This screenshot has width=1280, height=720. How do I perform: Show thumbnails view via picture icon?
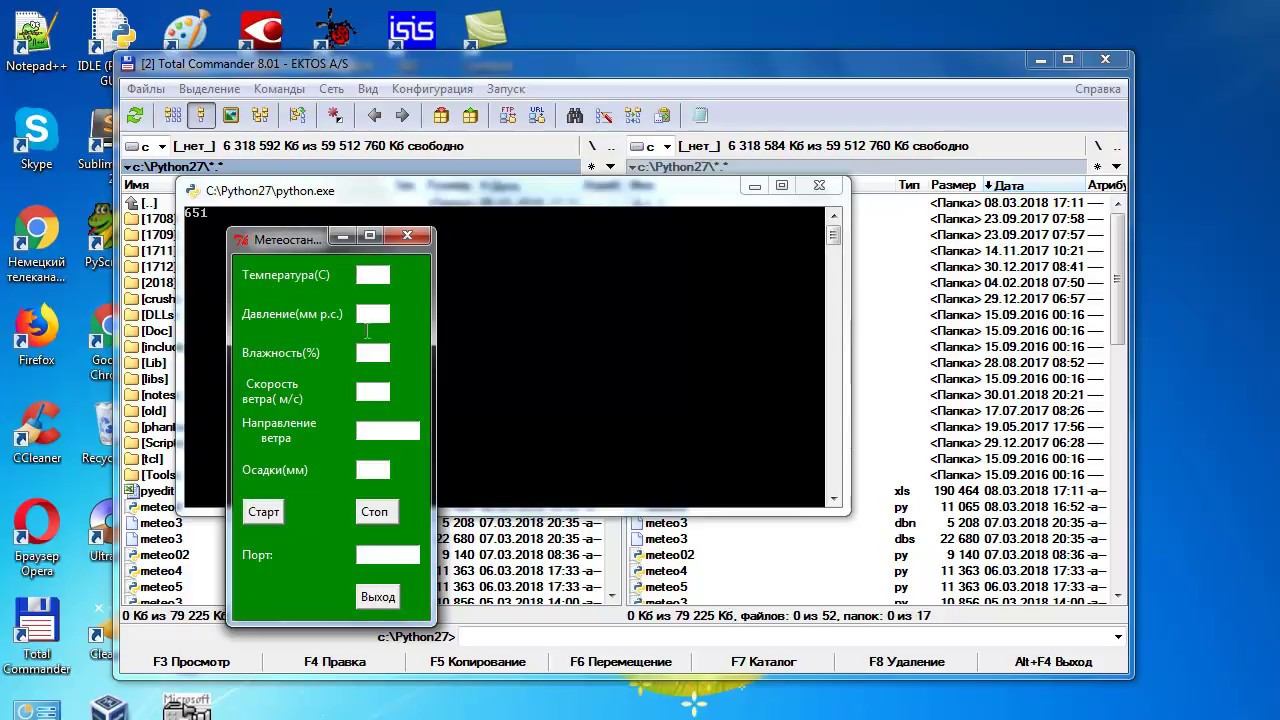[231, 116]
